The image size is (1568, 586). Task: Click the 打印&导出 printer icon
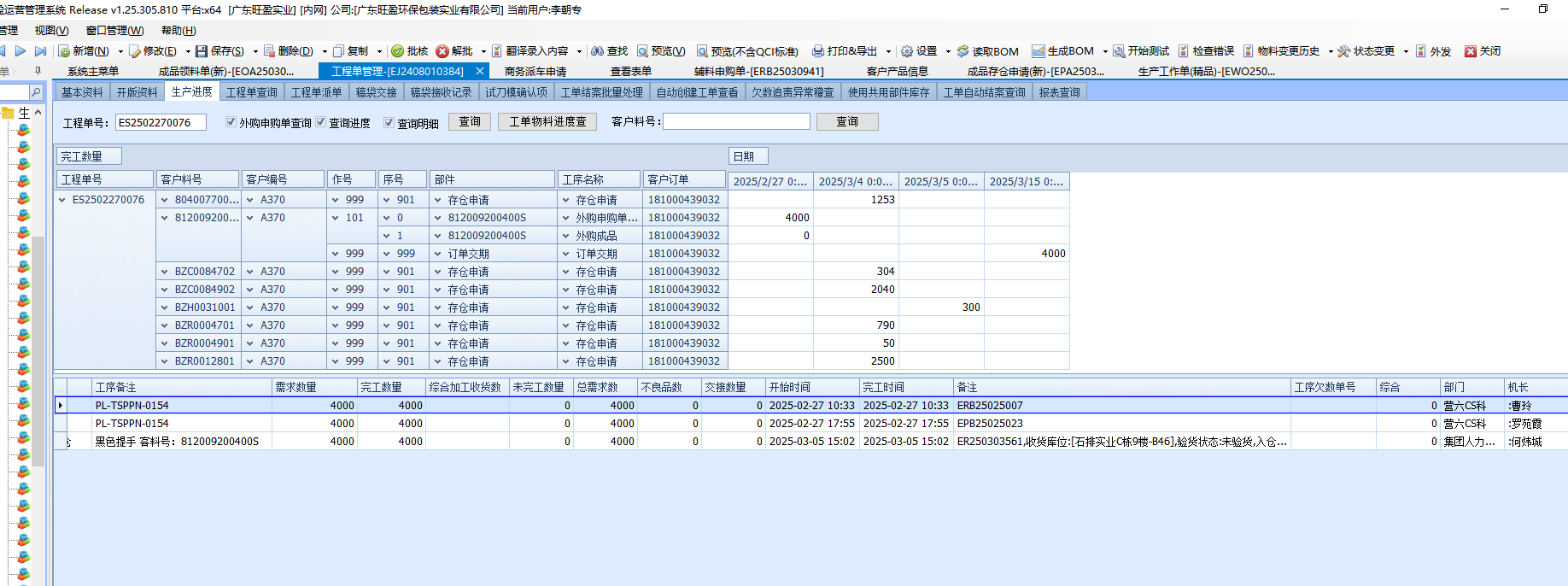818,51
